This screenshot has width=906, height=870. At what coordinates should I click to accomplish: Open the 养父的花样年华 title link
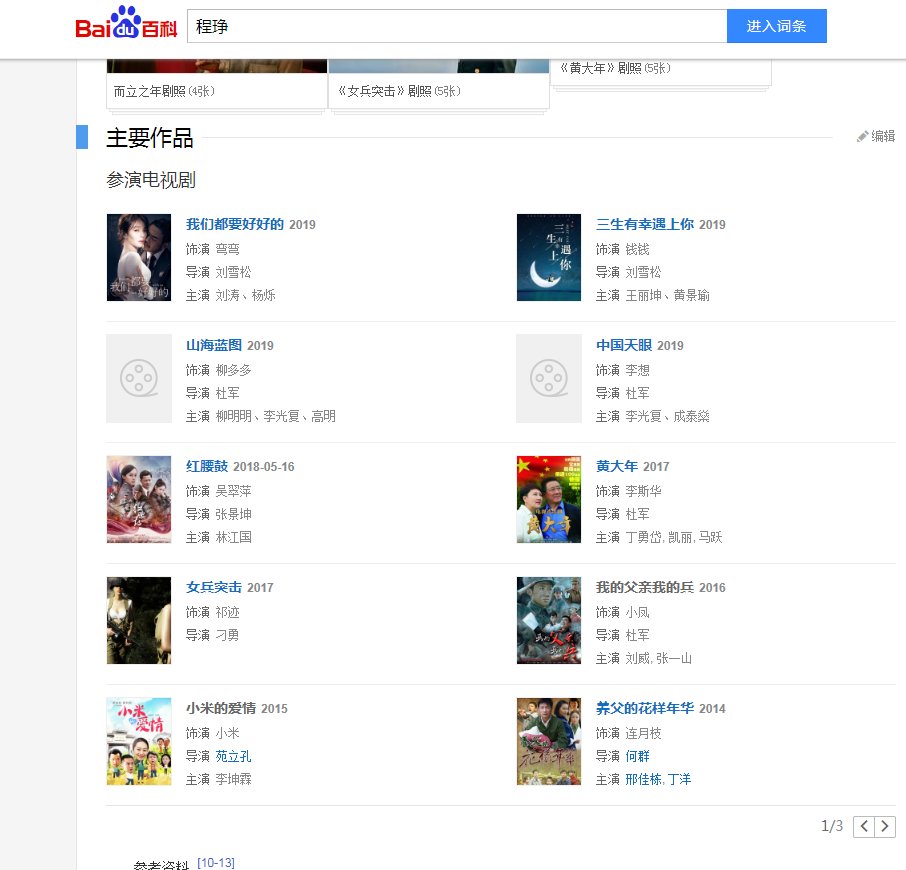645,708
